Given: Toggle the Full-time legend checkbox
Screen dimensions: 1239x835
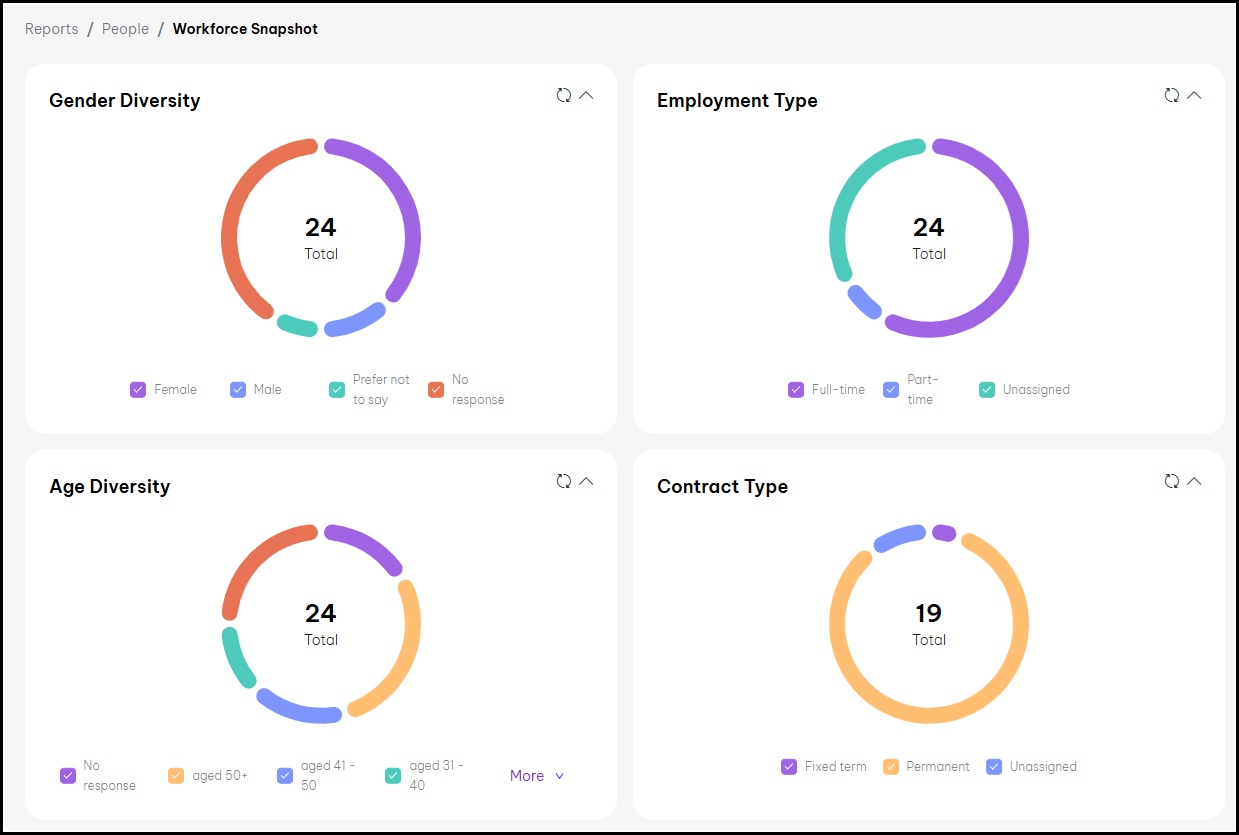Looking at the screenshot, I should tap(796, 390).
